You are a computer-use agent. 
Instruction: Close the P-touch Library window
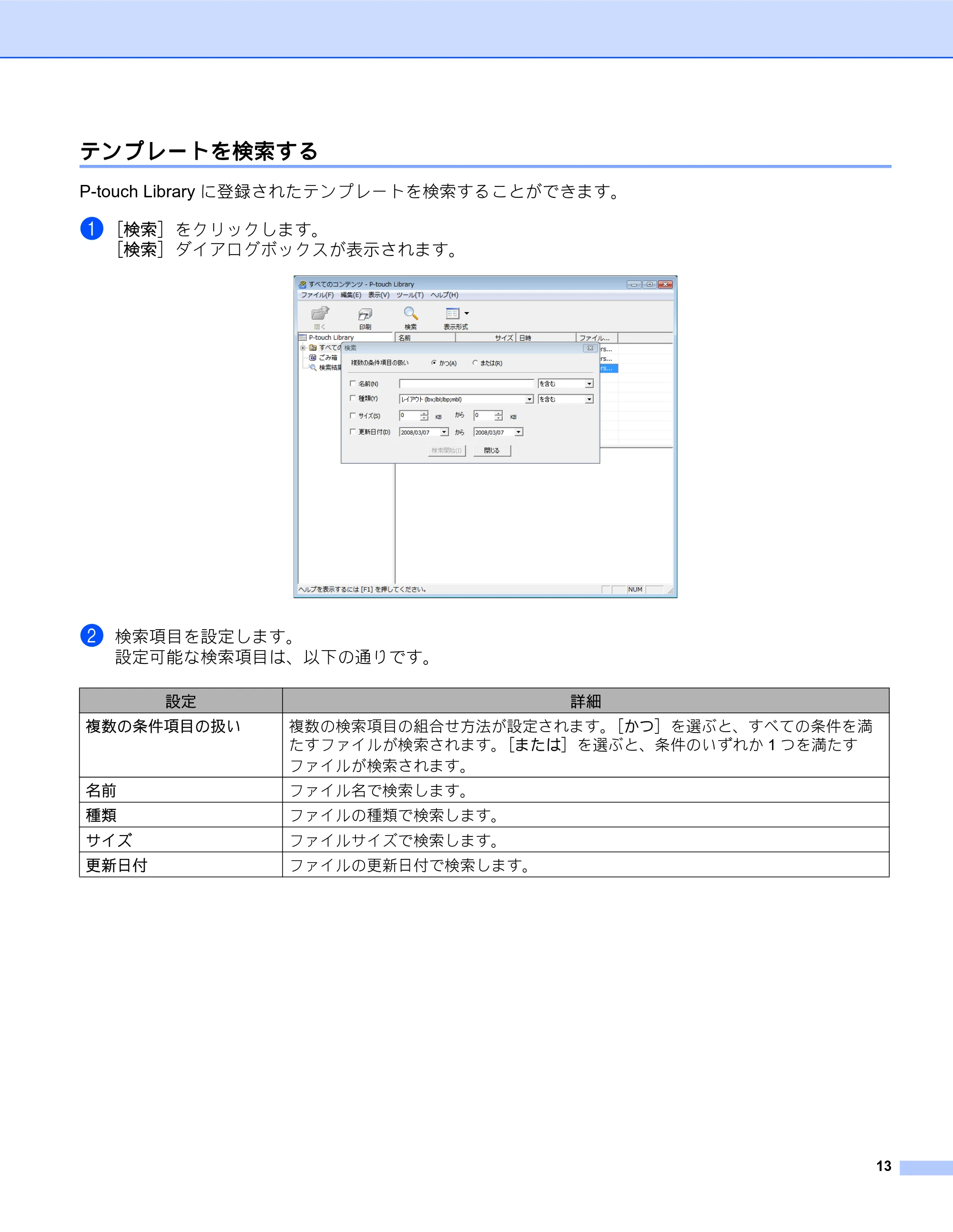[665, 285]
